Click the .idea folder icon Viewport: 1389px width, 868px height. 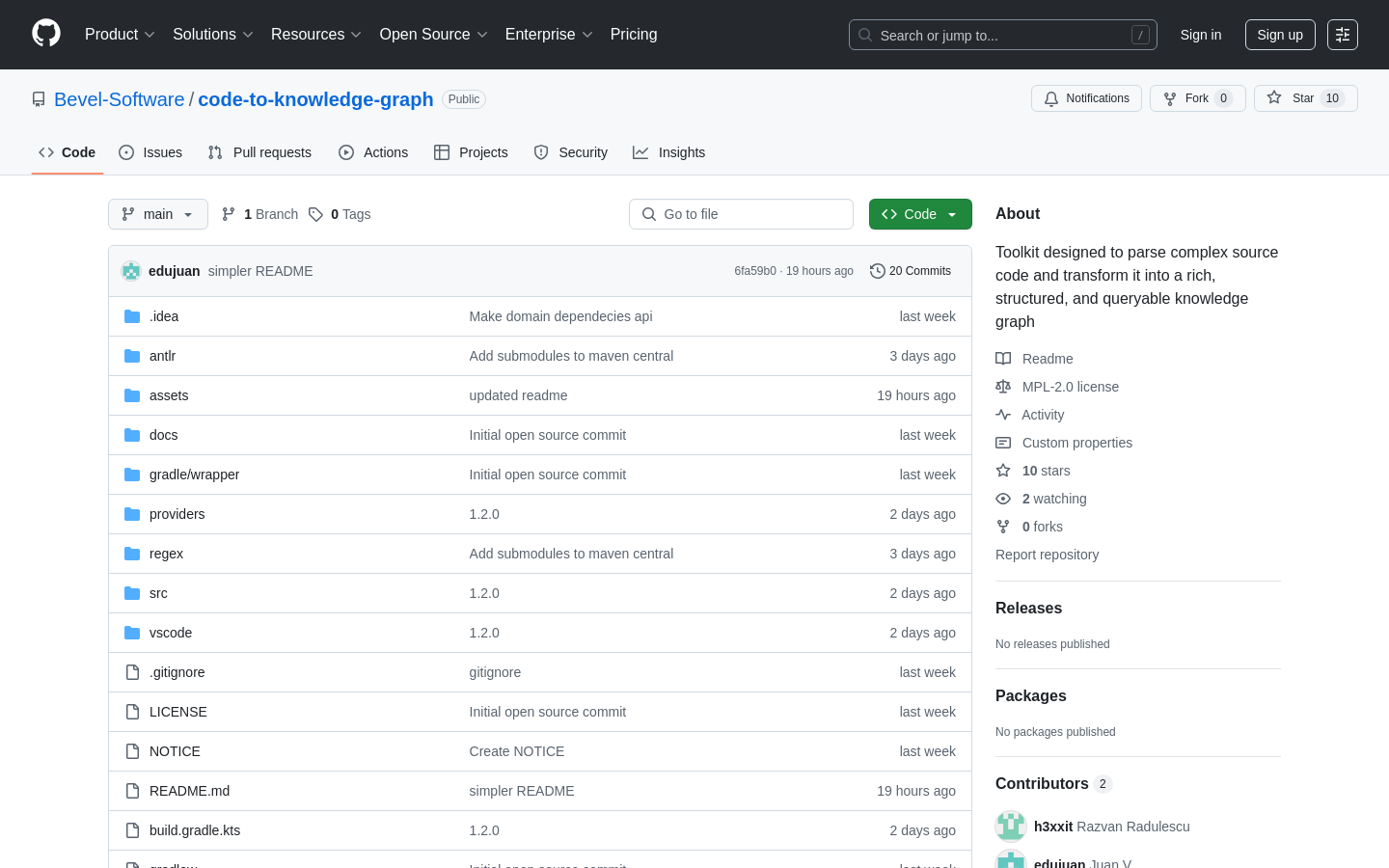point(132,316)
